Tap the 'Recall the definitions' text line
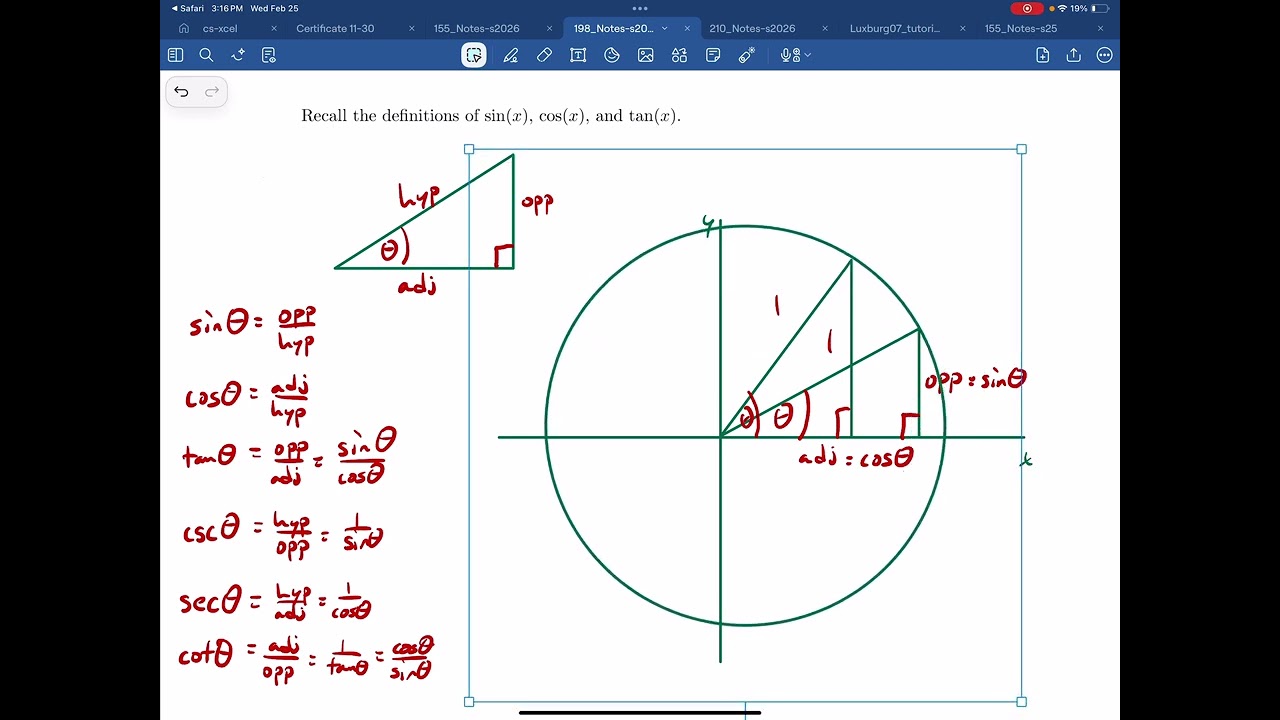 (x=491, y=116)
